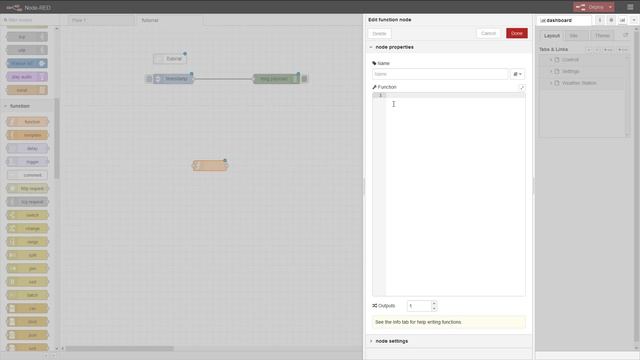Switch to the dashboard Site tab
Screen dimensions: 640x360
coord(574,36)
